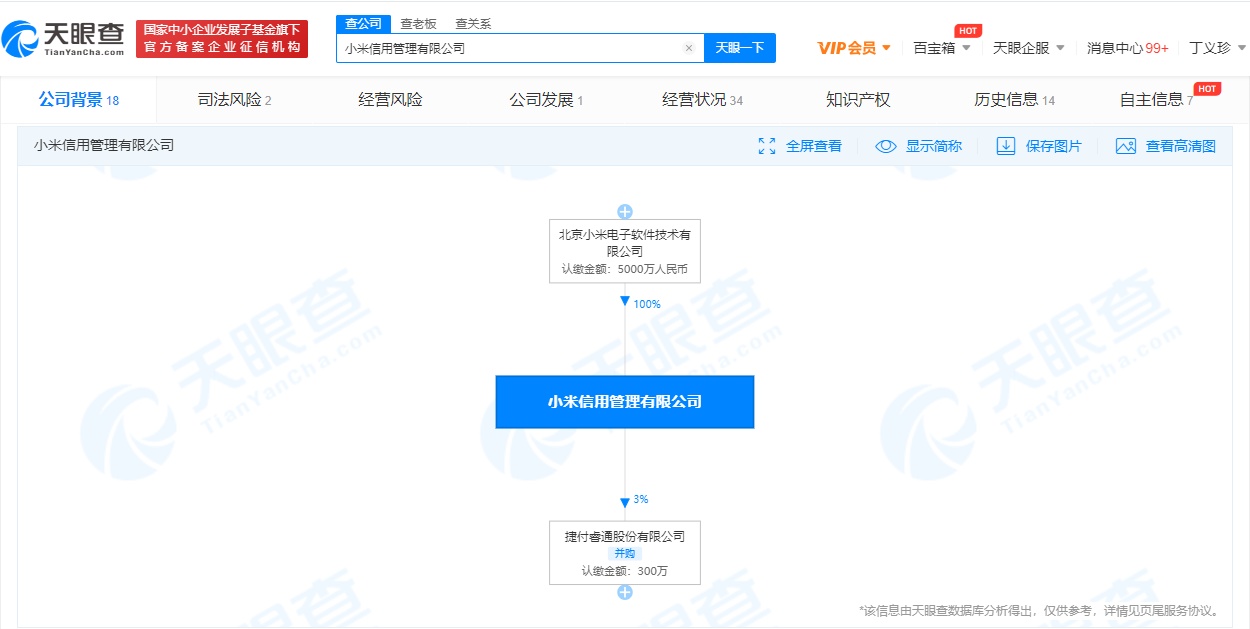The width and height of the screenshot is (1250, 629).
Task: Click the 显示简称 label
Action: (x=934, y=146)
